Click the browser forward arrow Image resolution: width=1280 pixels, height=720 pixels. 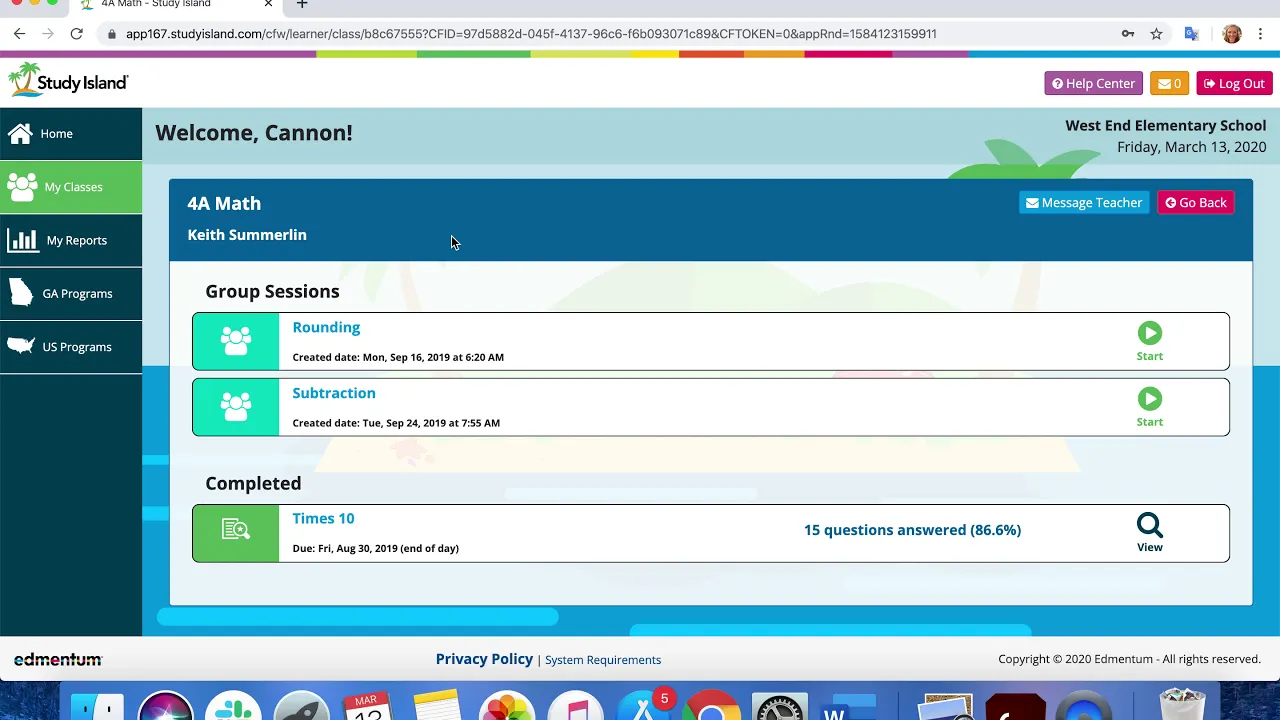coord(48,34)
